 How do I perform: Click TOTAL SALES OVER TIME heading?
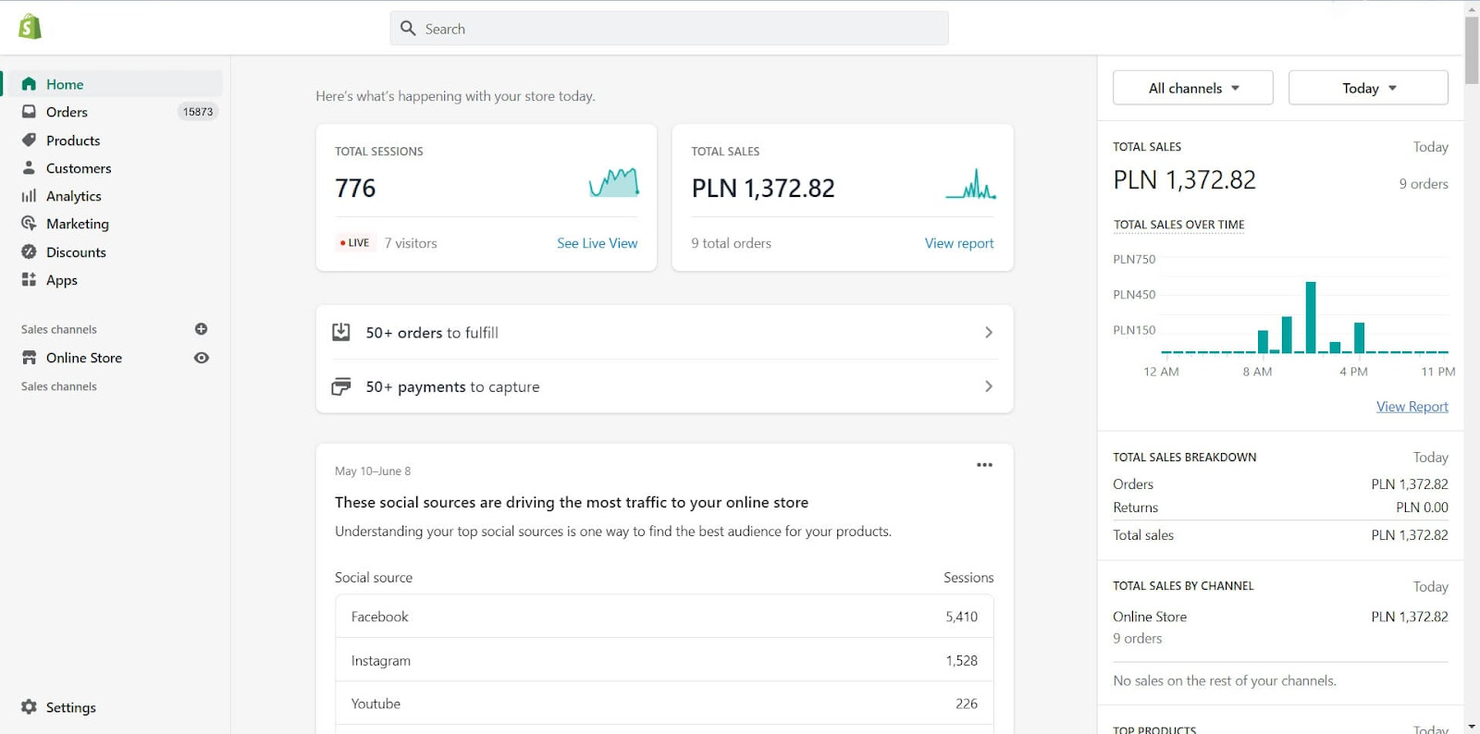click(1179, 225)
